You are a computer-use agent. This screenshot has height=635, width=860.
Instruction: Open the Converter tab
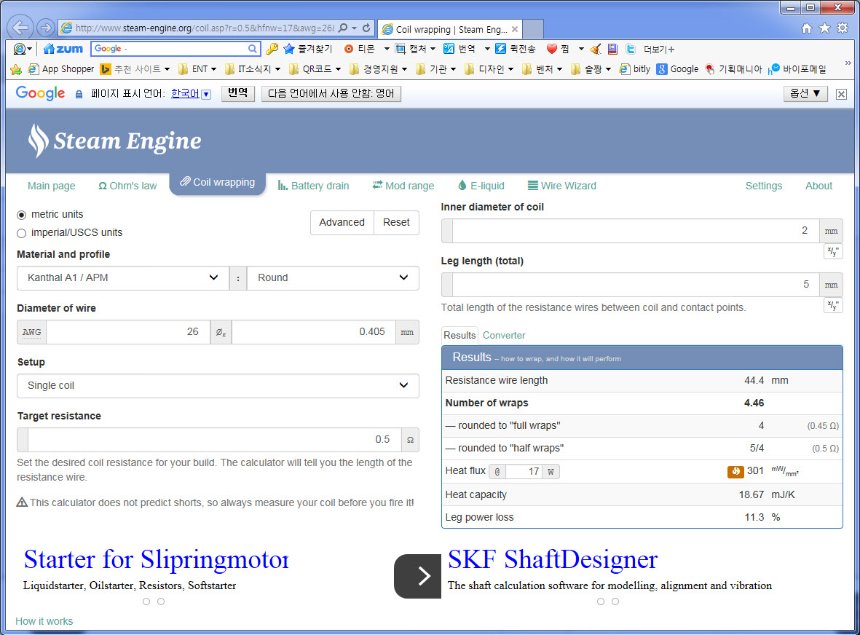tap(503, 335)
